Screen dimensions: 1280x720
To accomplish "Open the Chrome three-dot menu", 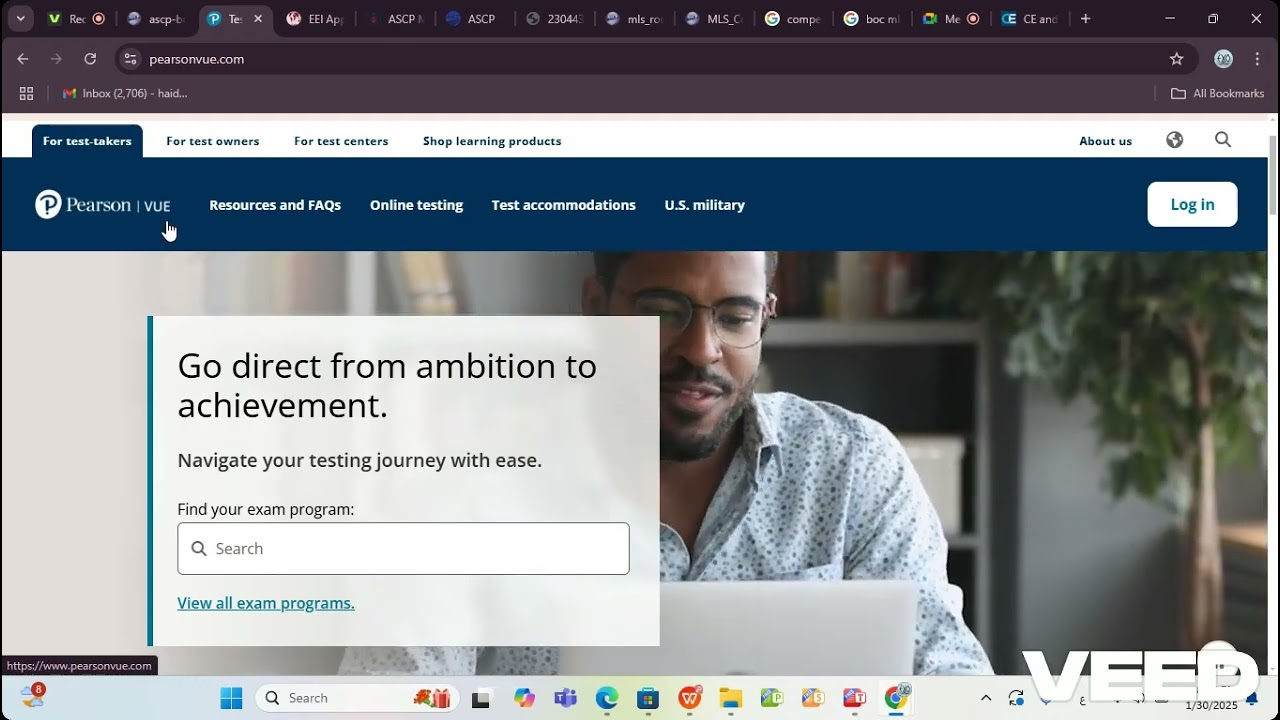I will click(x=1258, y=59).
